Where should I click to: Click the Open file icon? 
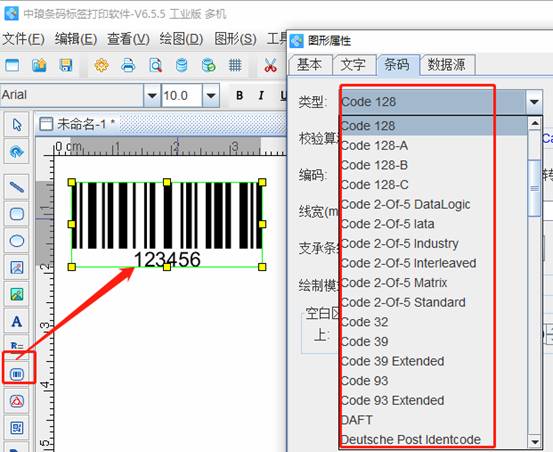click(39, 66)
